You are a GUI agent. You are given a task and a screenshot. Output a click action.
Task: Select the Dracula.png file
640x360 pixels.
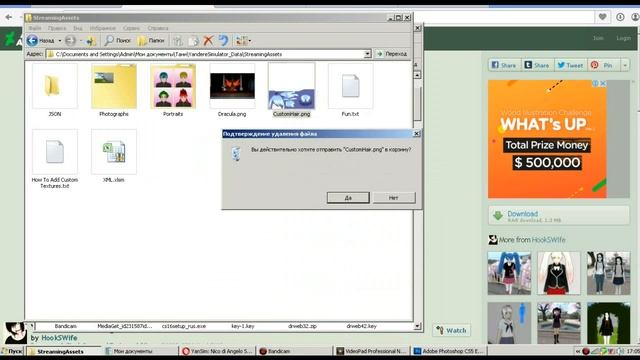coord(232,90)
